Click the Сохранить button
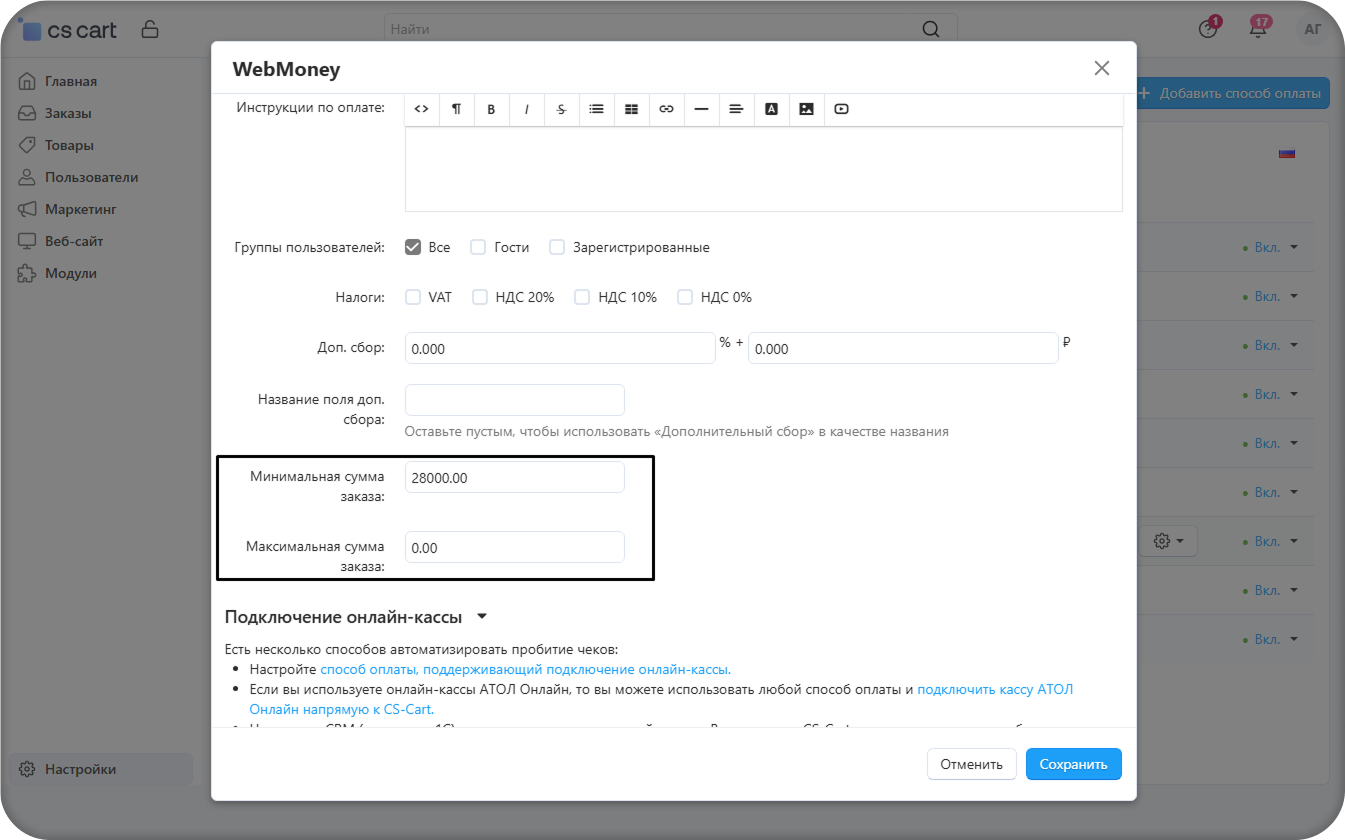This screenshot has height=840, width=1345. tap(1073, 764)
